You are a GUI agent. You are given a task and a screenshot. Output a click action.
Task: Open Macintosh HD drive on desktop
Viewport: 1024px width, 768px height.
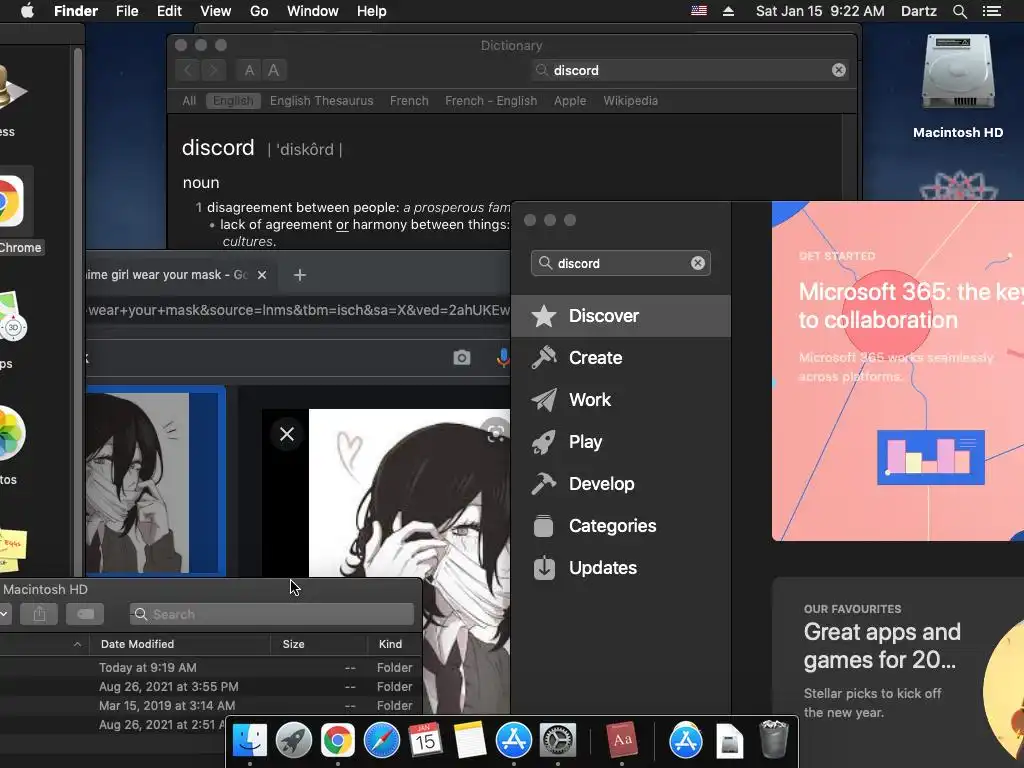958,86
